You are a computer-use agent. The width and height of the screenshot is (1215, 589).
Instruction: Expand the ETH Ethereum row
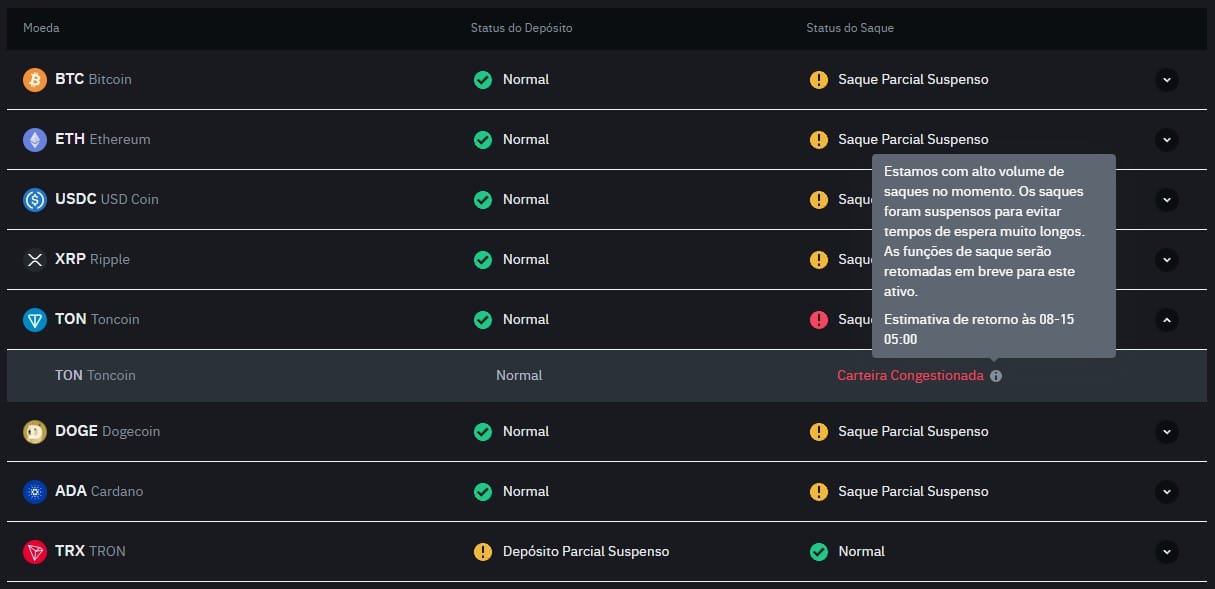coord(1166,139)
